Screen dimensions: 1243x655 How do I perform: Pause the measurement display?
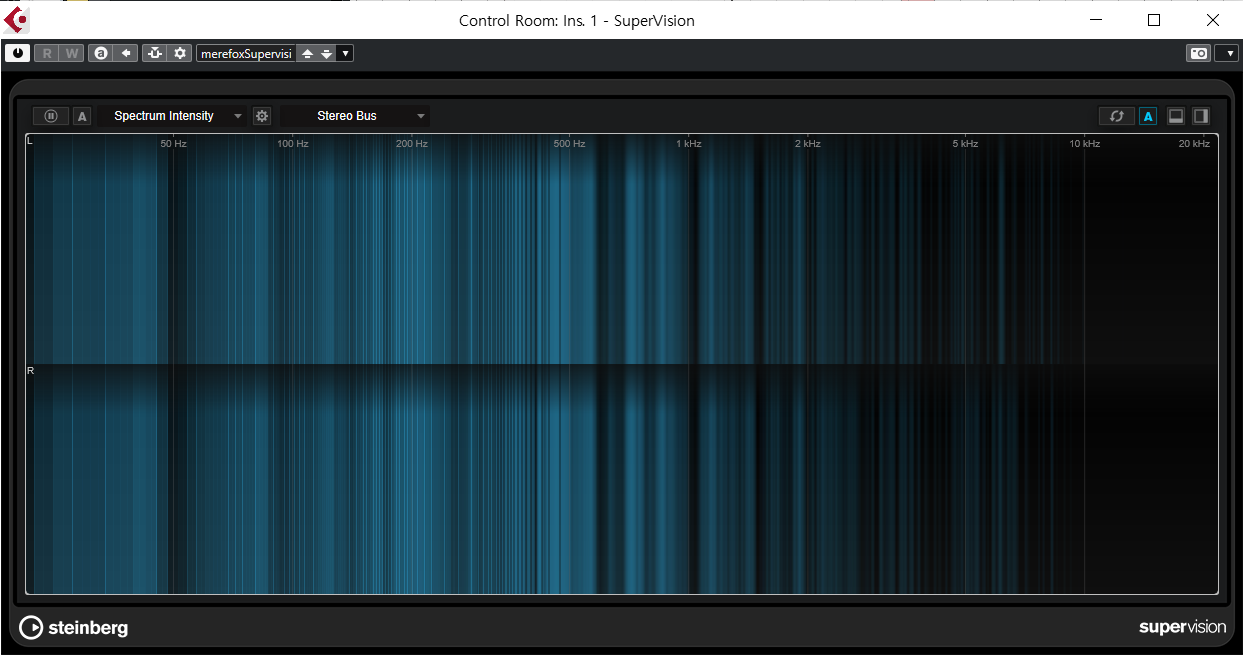[51, 116]
